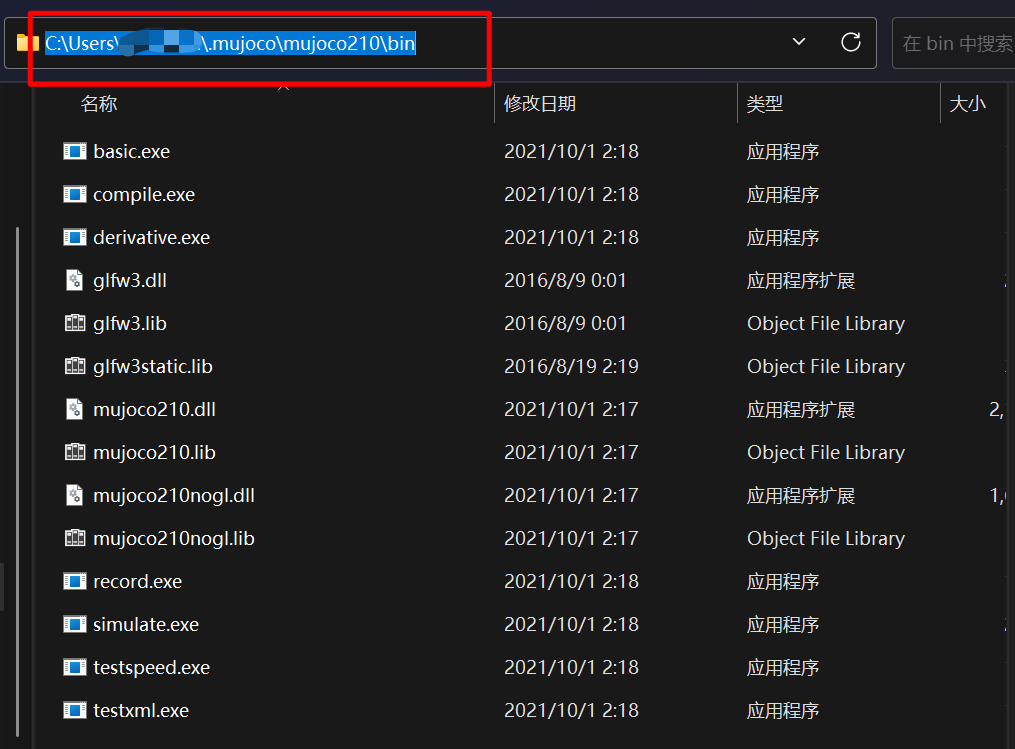
Task: Click the record.exe application icon
Action: [75, 581]
